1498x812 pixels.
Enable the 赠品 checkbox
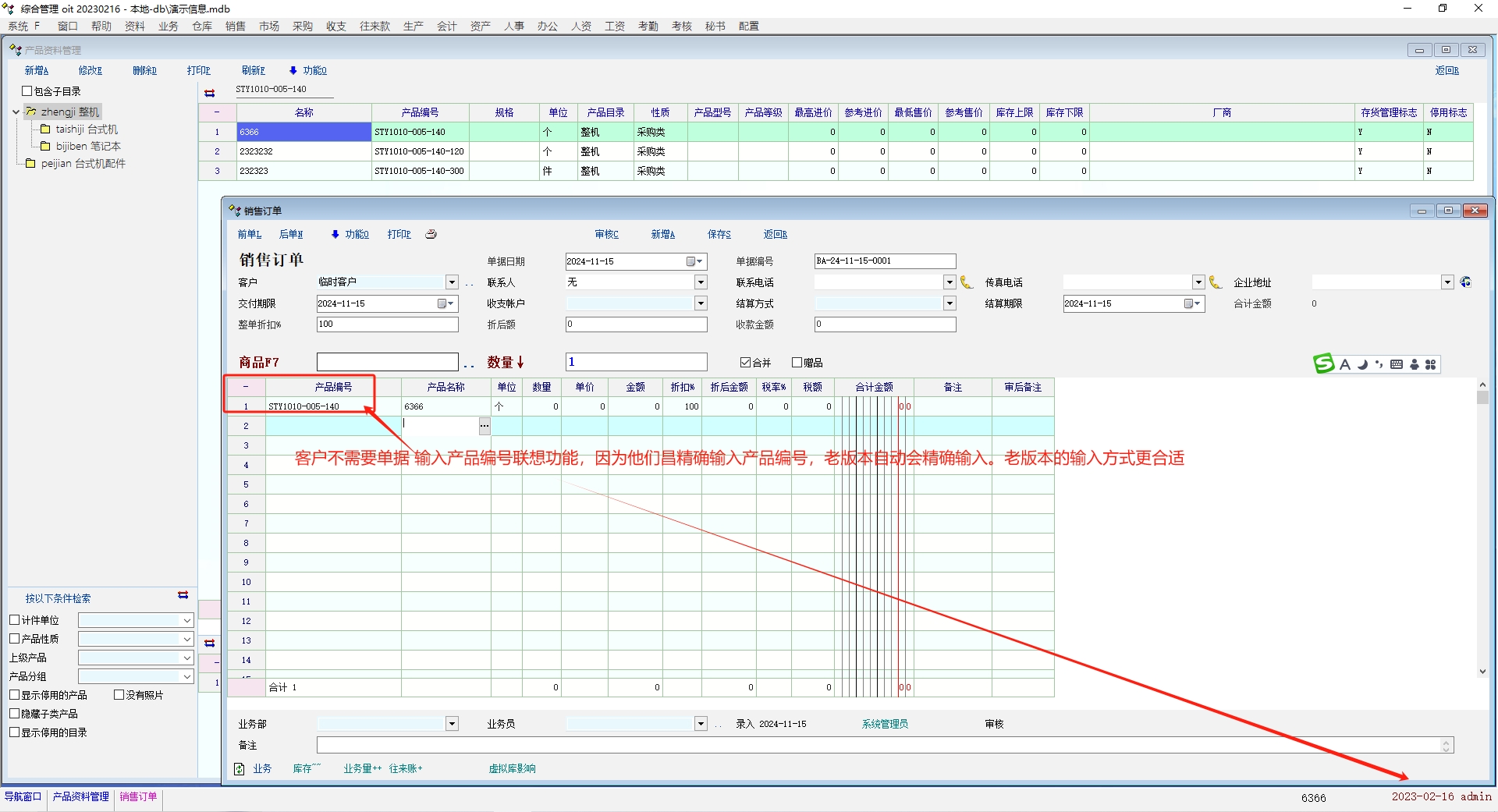(x=797, y=363)
